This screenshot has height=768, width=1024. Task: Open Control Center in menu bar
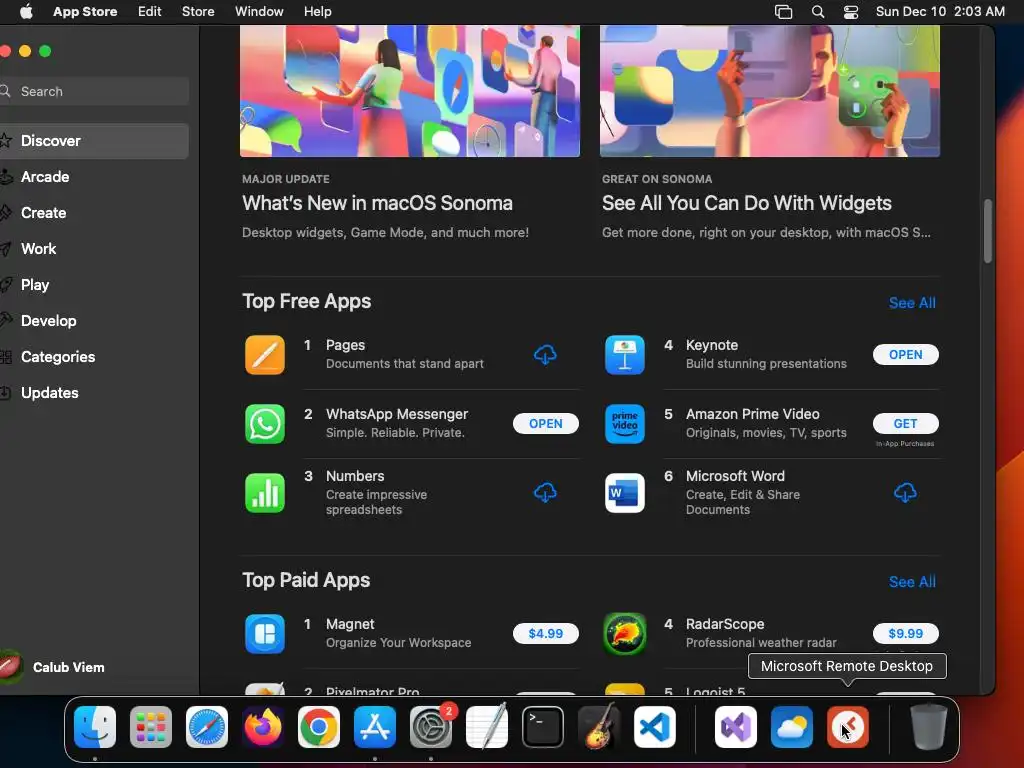pos(851,12)
